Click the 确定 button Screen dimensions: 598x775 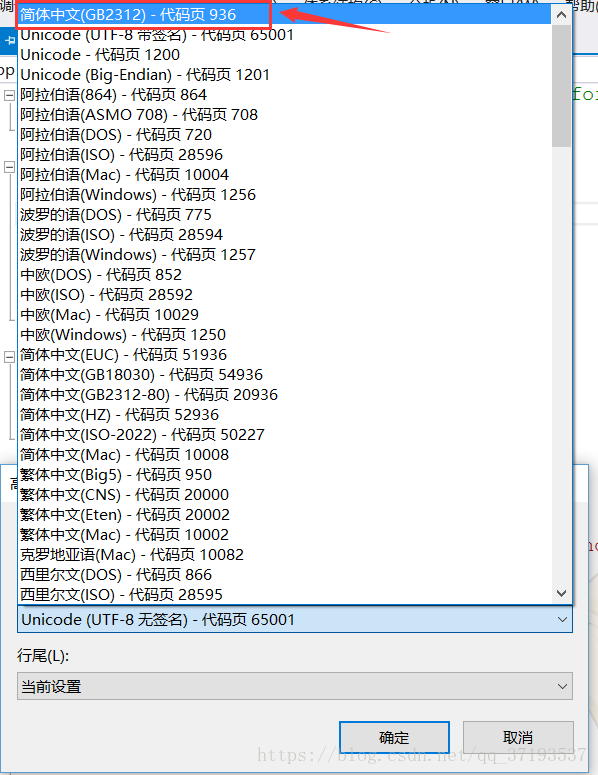[394, 737]
